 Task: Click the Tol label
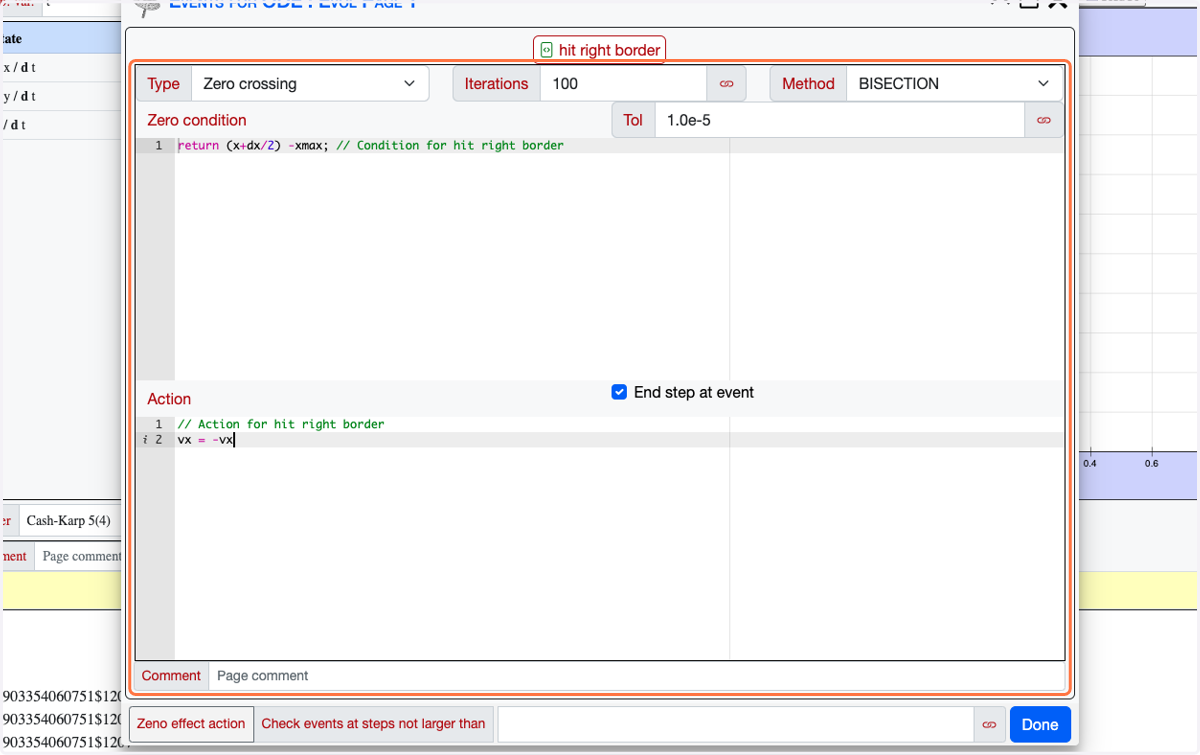[x=633, y=120]
